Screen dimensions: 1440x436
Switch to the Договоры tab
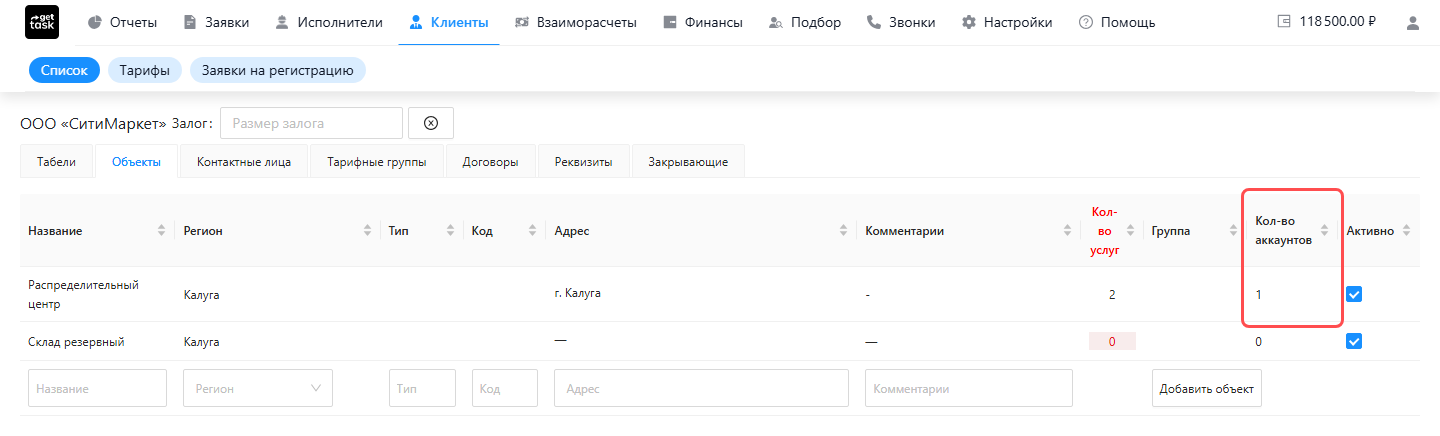490,161
